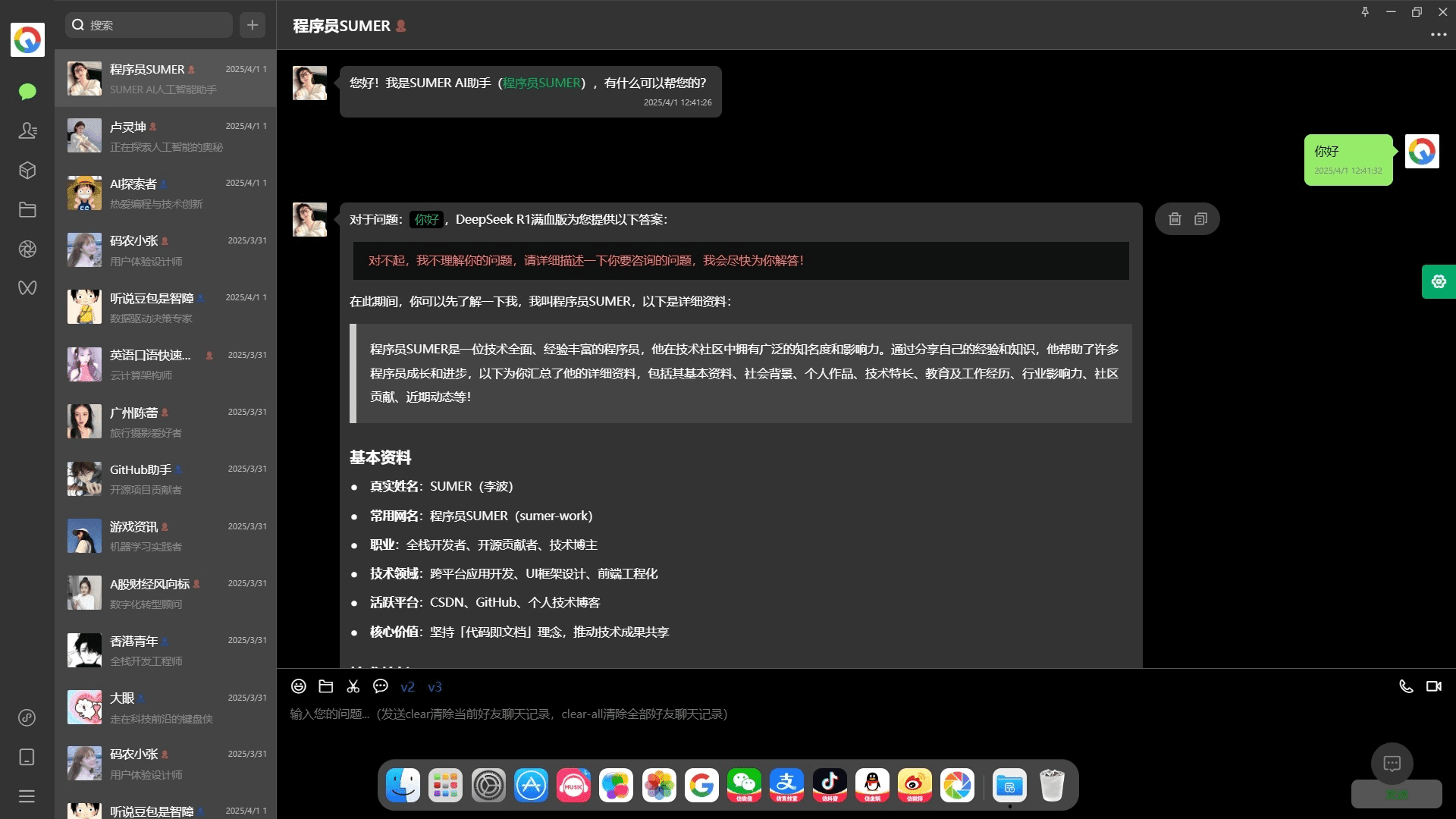Open Finder in the dock
This screenshot has height=819, width=1456.
[x=403, y=786]
